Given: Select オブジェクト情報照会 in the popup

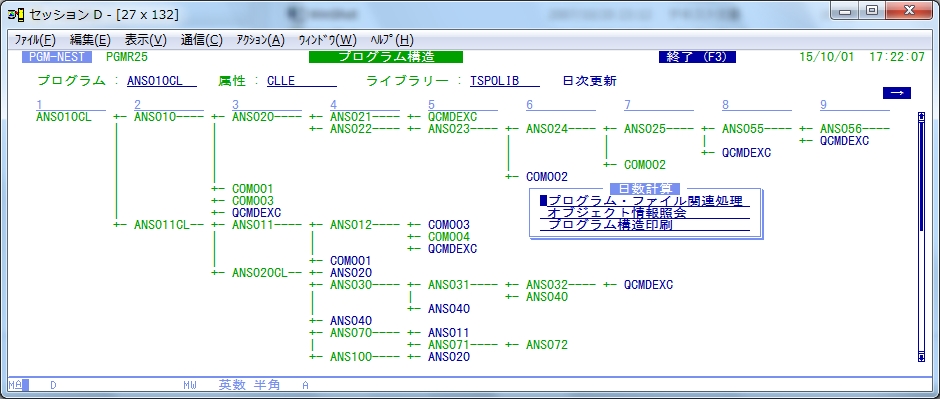Looking at the screenshot, I should (x=645, y=213).
